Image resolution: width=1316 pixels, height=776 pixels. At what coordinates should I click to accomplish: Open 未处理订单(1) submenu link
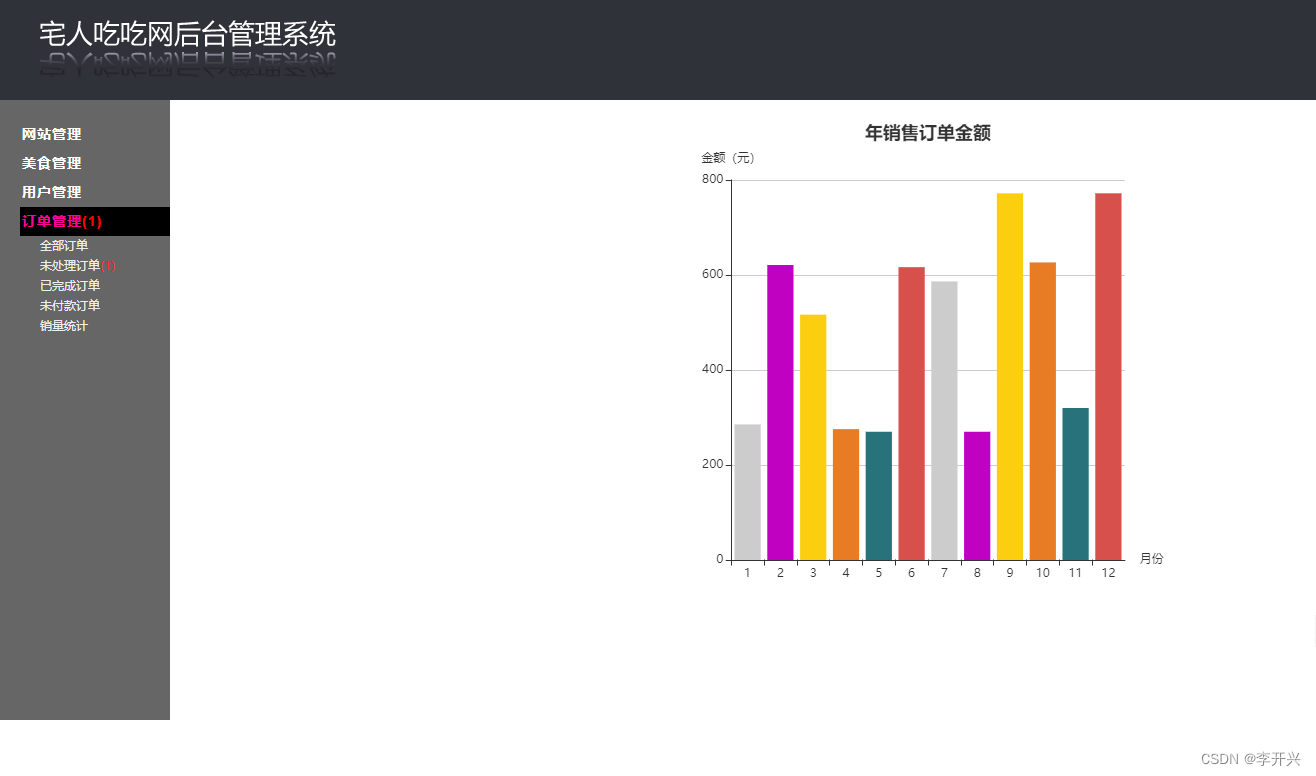pyautogui.click(x=78, y=265)
